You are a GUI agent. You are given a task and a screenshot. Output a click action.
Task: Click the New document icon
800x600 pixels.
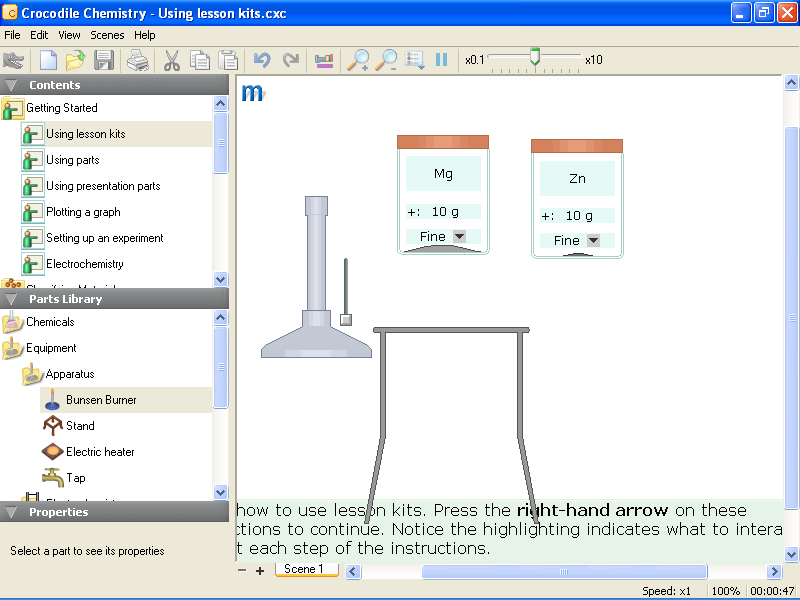[48, 60]
